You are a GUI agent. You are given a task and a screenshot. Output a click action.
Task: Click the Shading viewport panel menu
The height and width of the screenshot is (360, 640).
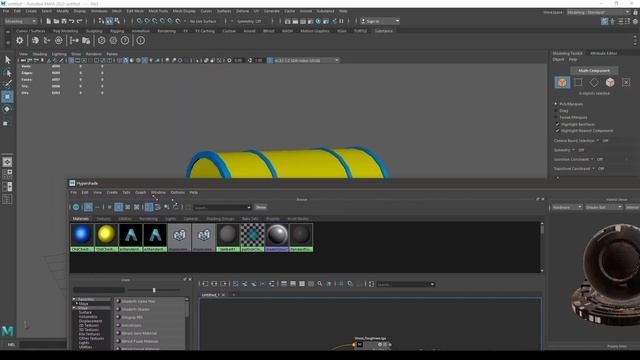point(40,54)
